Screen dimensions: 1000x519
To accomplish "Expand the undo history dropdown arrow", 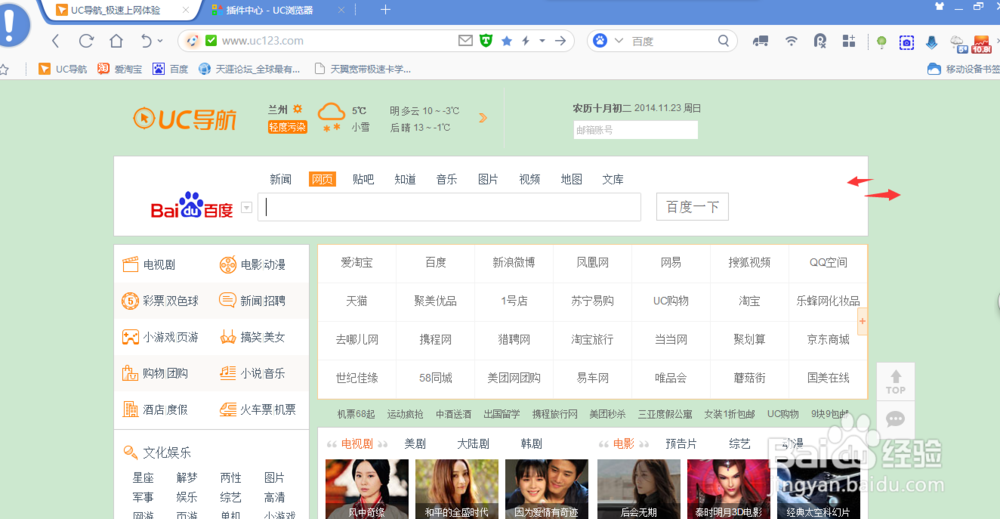I will click(x=160, y=41).
